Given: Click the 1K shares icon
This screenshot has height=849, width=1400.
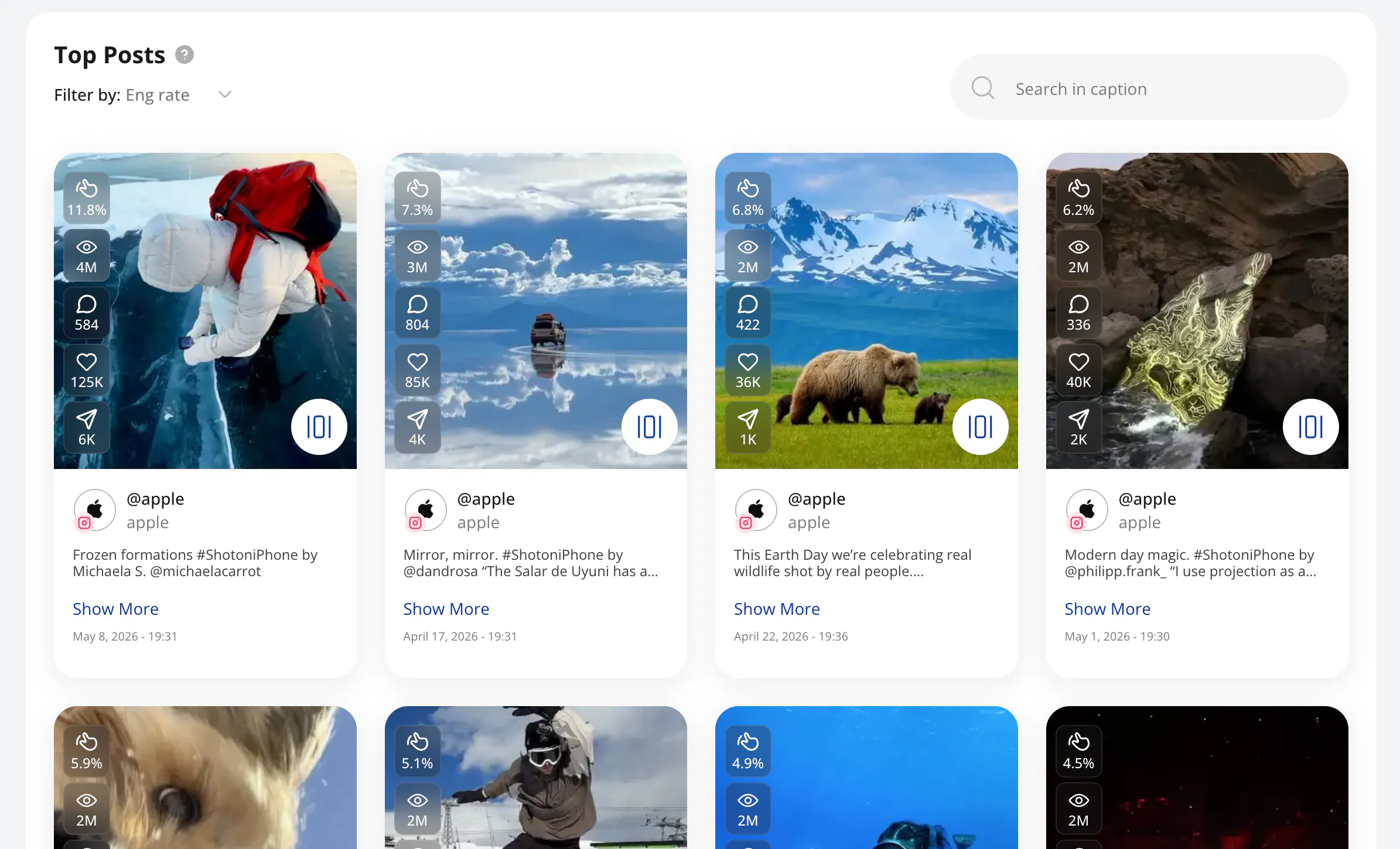Looking at the screenshot, I should 748,419.
